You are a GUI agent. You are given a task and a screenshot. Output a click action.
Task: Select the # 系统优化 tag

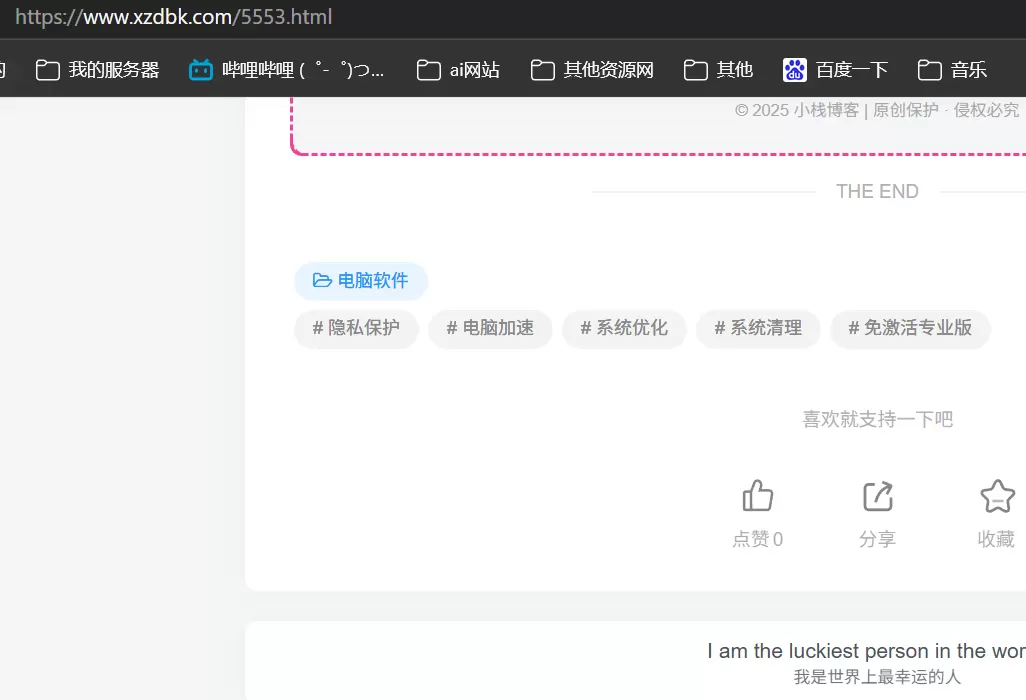tap(624, 328)
